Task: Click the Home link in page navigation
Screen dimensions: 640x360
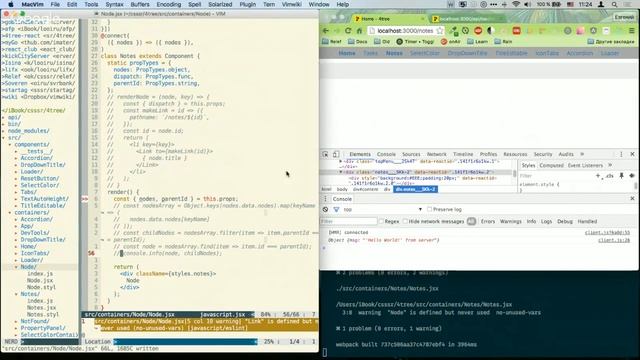Action: pyautogui.click(x=347, y=53)
